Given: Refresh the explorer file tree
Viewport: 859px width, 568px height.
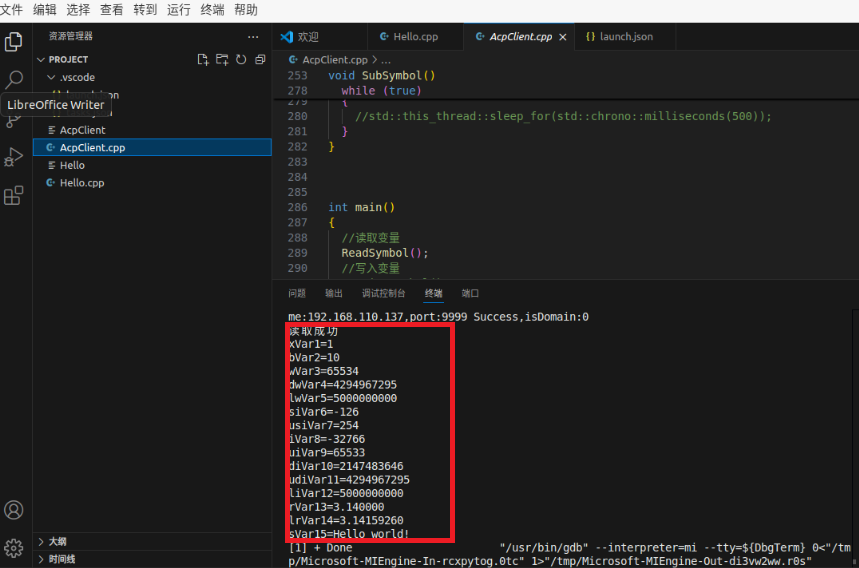Looking at the screenshot, I should click(x=241, y=59).
